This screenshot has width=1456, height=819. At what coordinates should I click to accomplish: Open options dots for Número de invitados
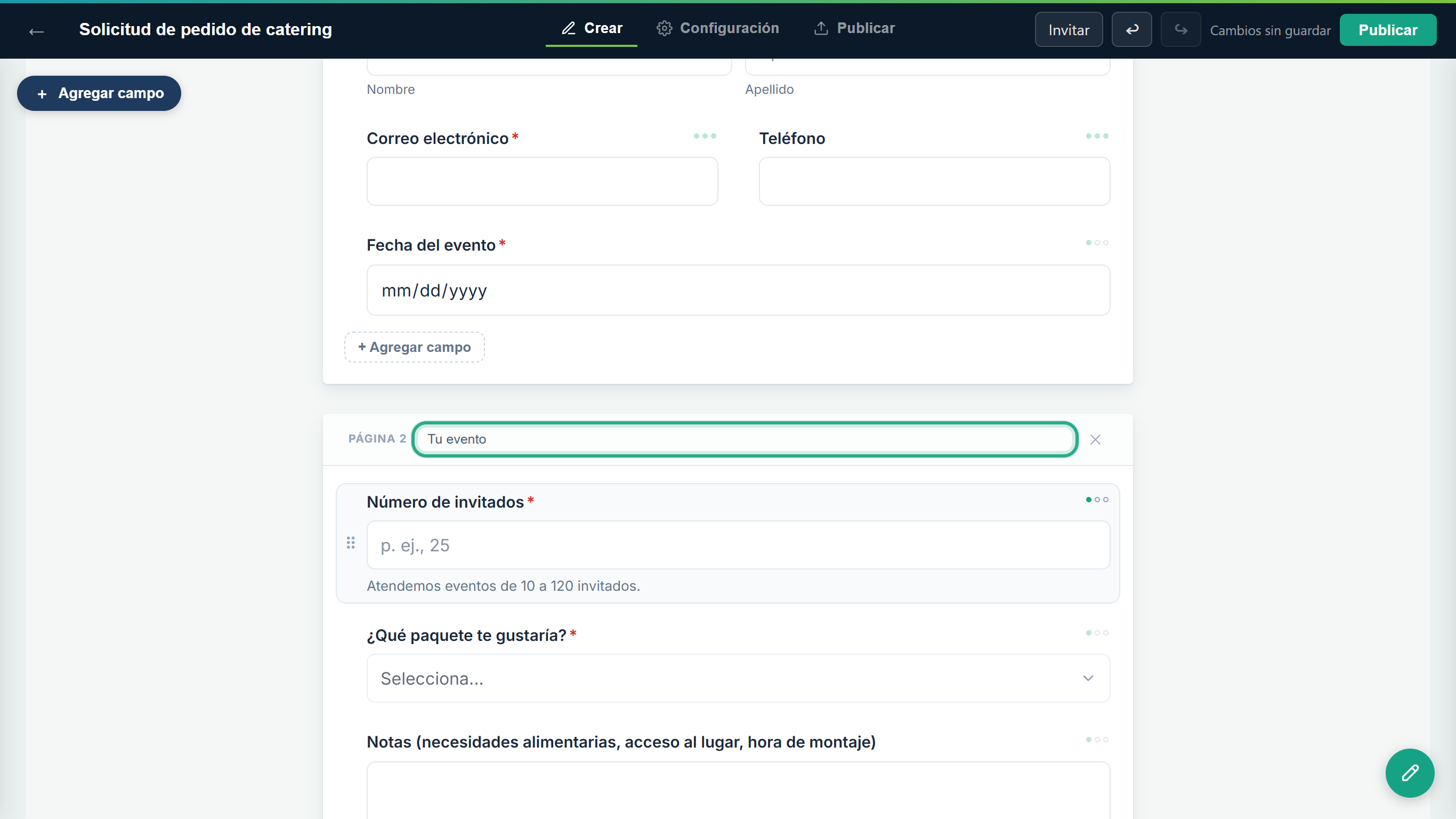pos(1097,500)
